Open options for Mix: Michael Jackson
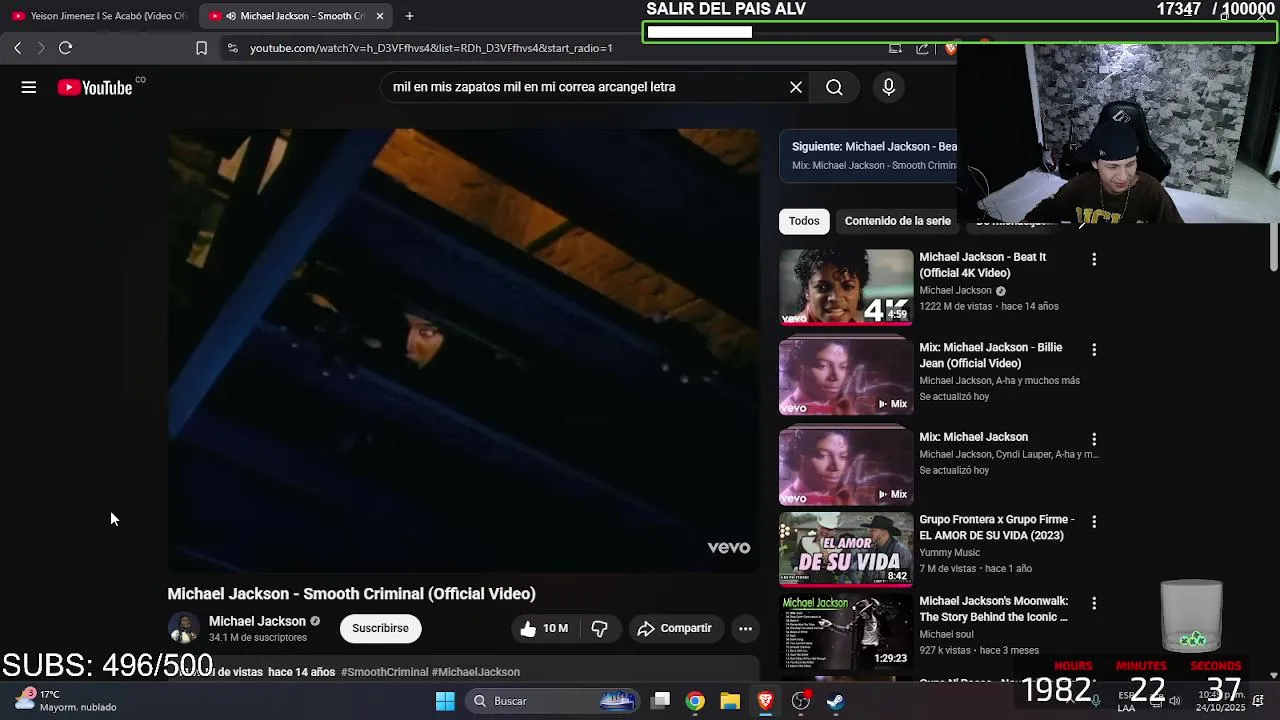The image size is (1280, 720). tap(1094, 439)
